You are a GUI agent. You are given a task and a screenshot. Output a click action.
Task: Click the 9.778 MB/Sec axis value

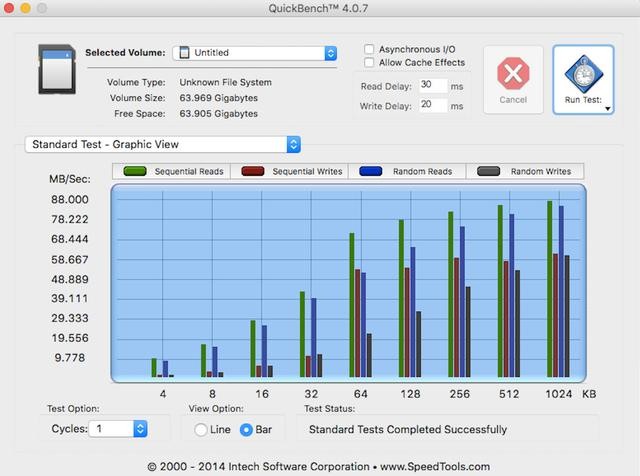coord(70,358)
